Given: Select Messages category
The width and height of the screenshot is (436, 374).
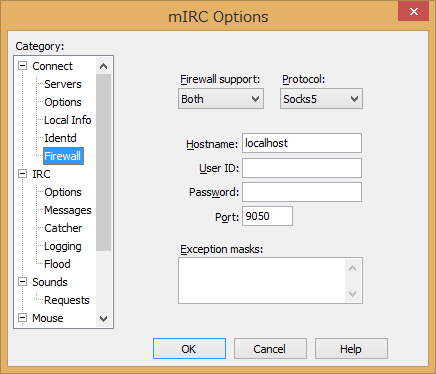Looking at the screenshot, I should coord(68,210).
